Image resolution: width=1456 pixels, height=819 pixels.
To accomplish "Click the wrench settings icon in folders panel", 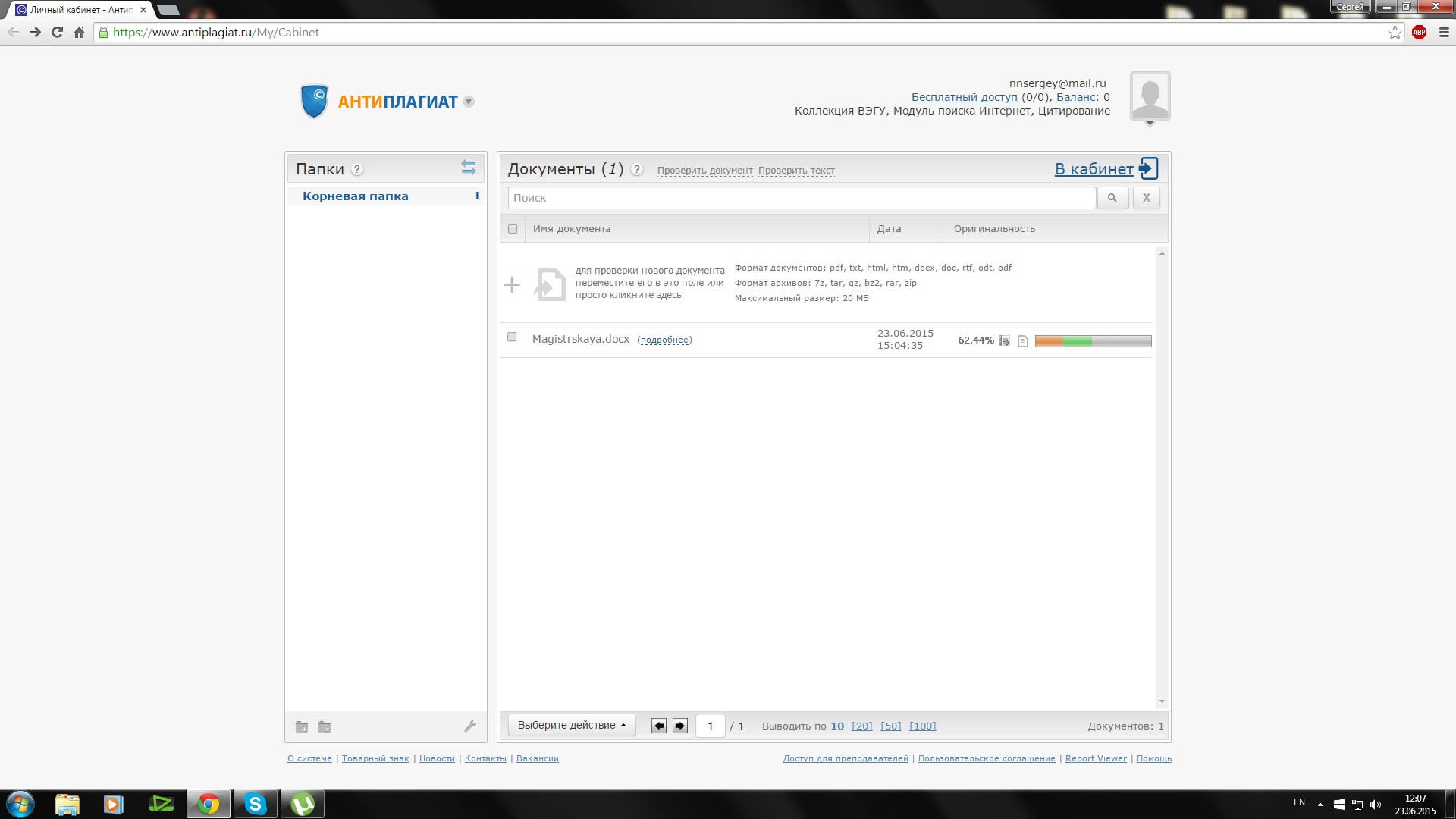I will coord(470,726).
